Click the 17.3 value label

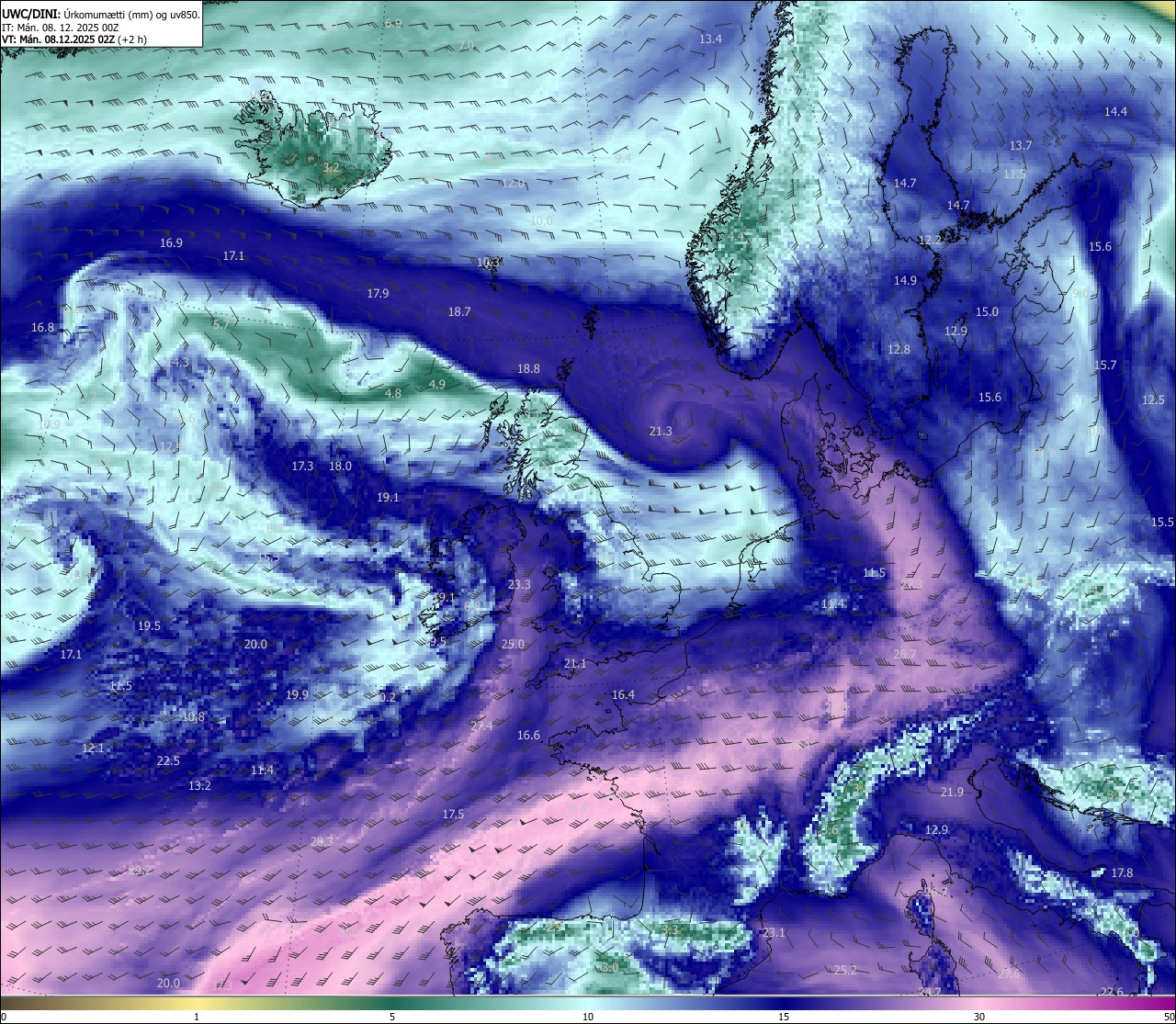point(302,466)
